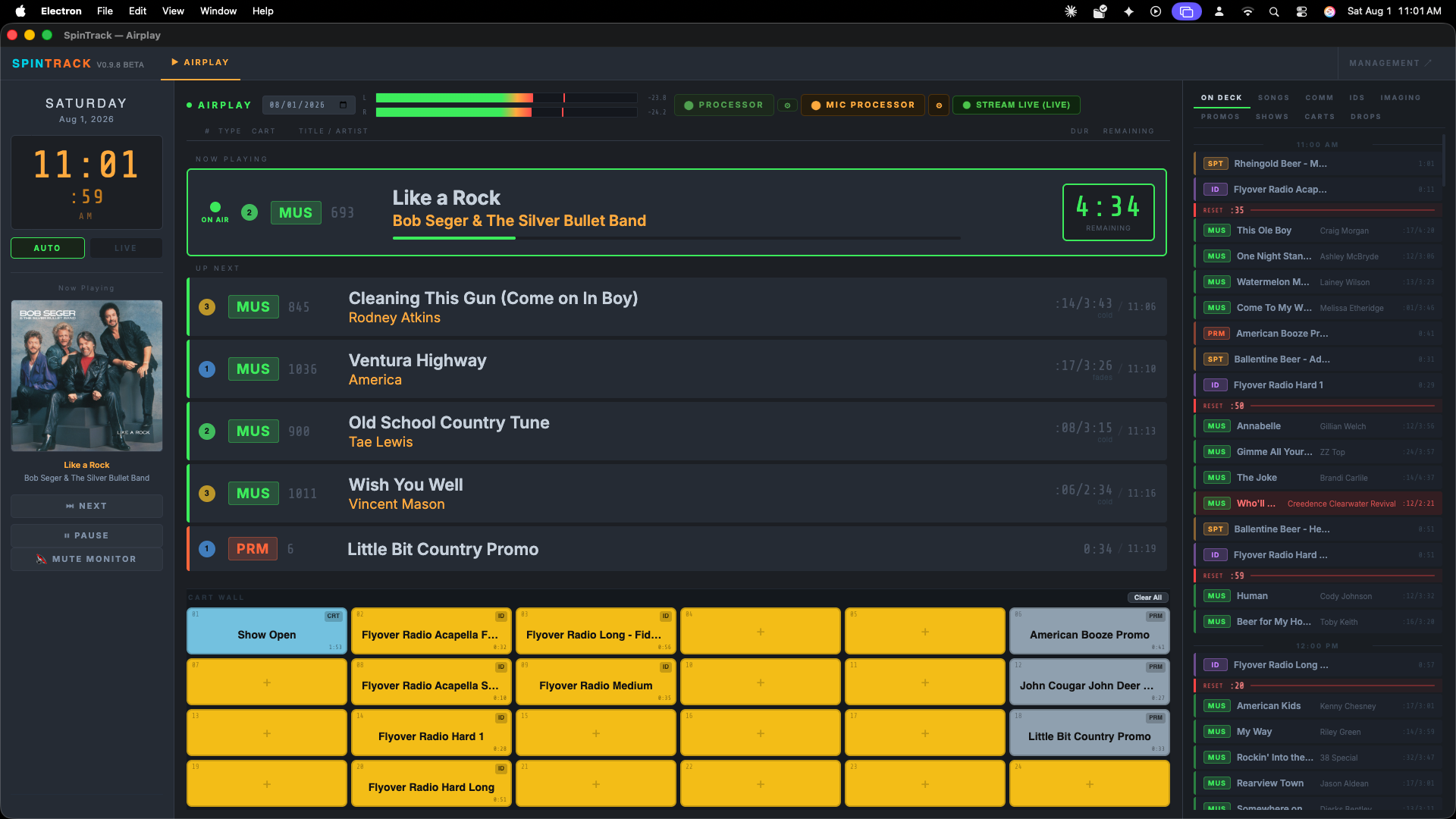Mute the monitor output
The image size is (1456, 819).
(86, 559)
